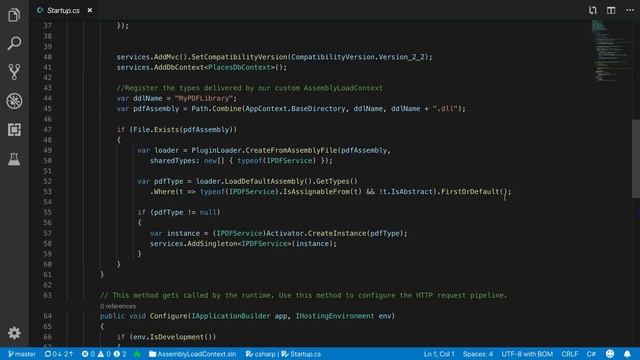Open the Test beaker view
Image resolution: width=640 pixels, height=360 pixels.
[x=14, y=159]
